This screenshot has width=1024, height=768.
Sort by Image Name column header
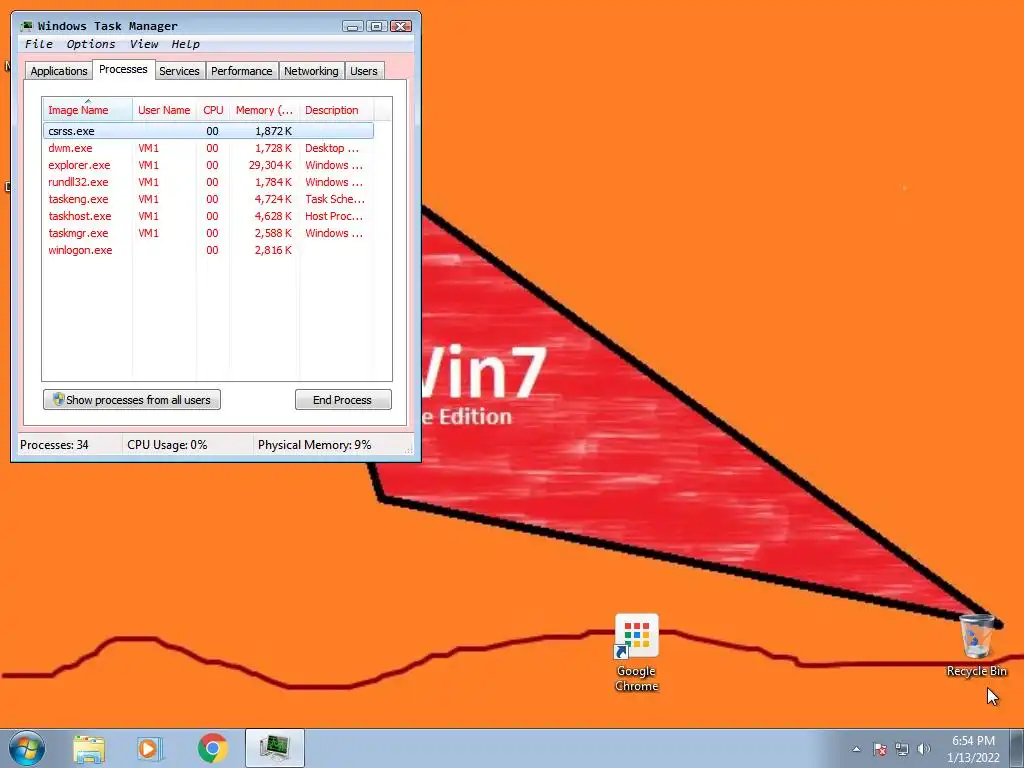[88, 110]
